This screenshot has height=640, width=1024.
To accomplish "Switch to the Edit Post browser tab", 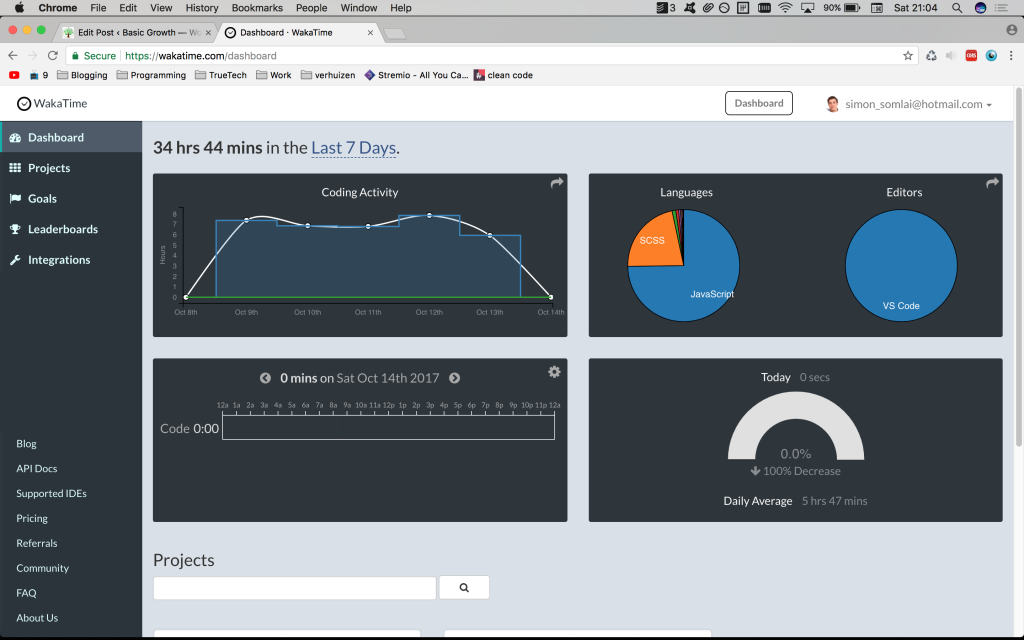I will click(x=134, y=33).
